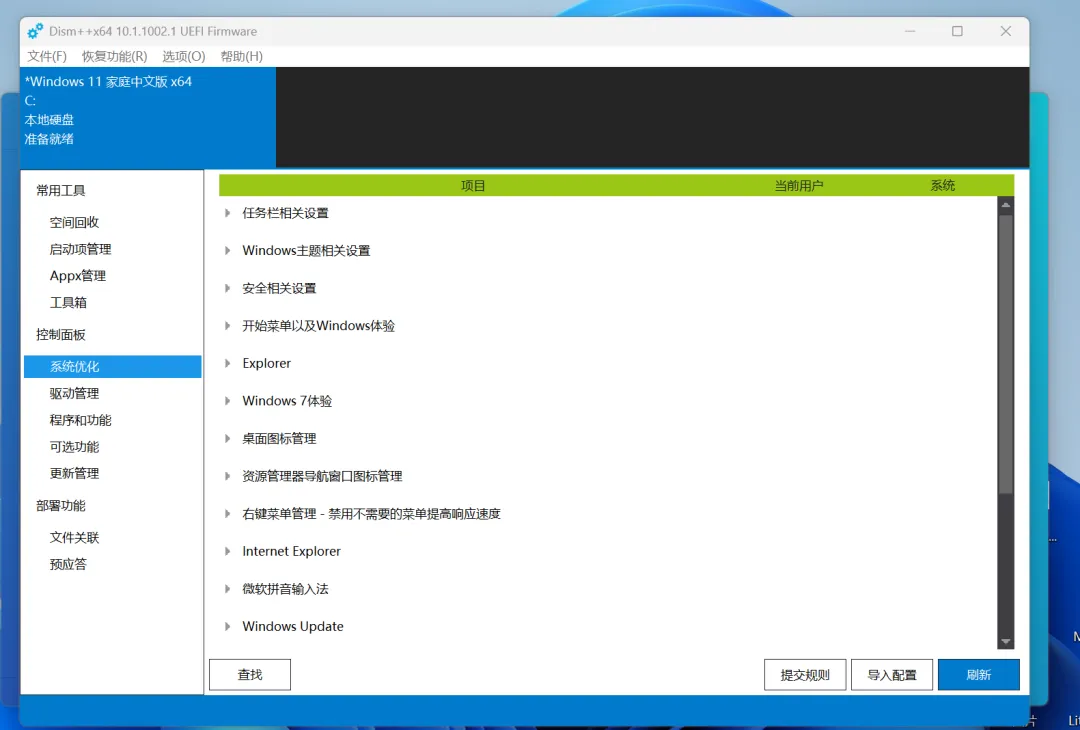
Task: Click the 任务栏相关设置 row text
Action: 285,213
